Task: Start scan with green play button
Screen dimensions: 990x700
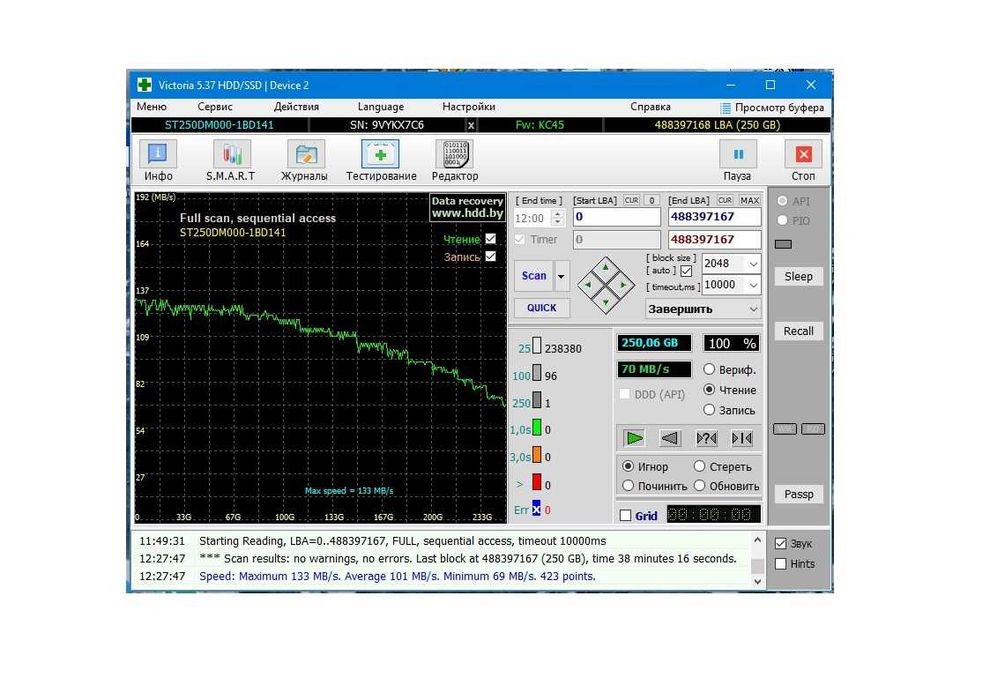Action: (634, 437)
